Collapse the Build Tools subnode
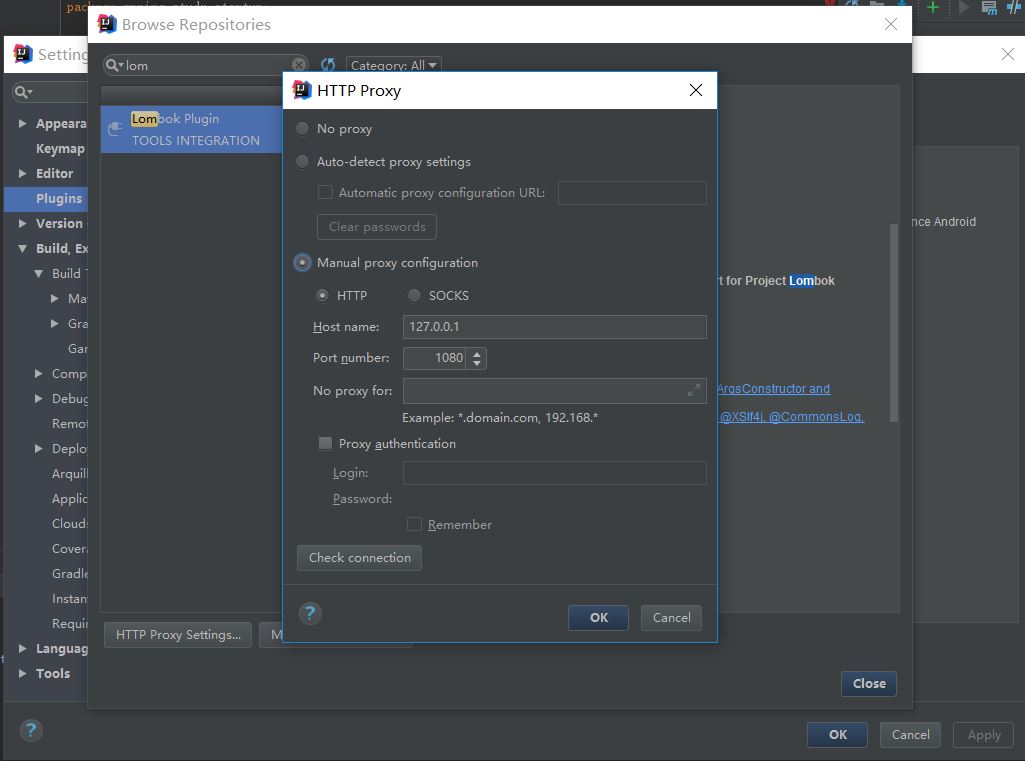Screen dimensions: 1025x761 click(x=39, y=273)
